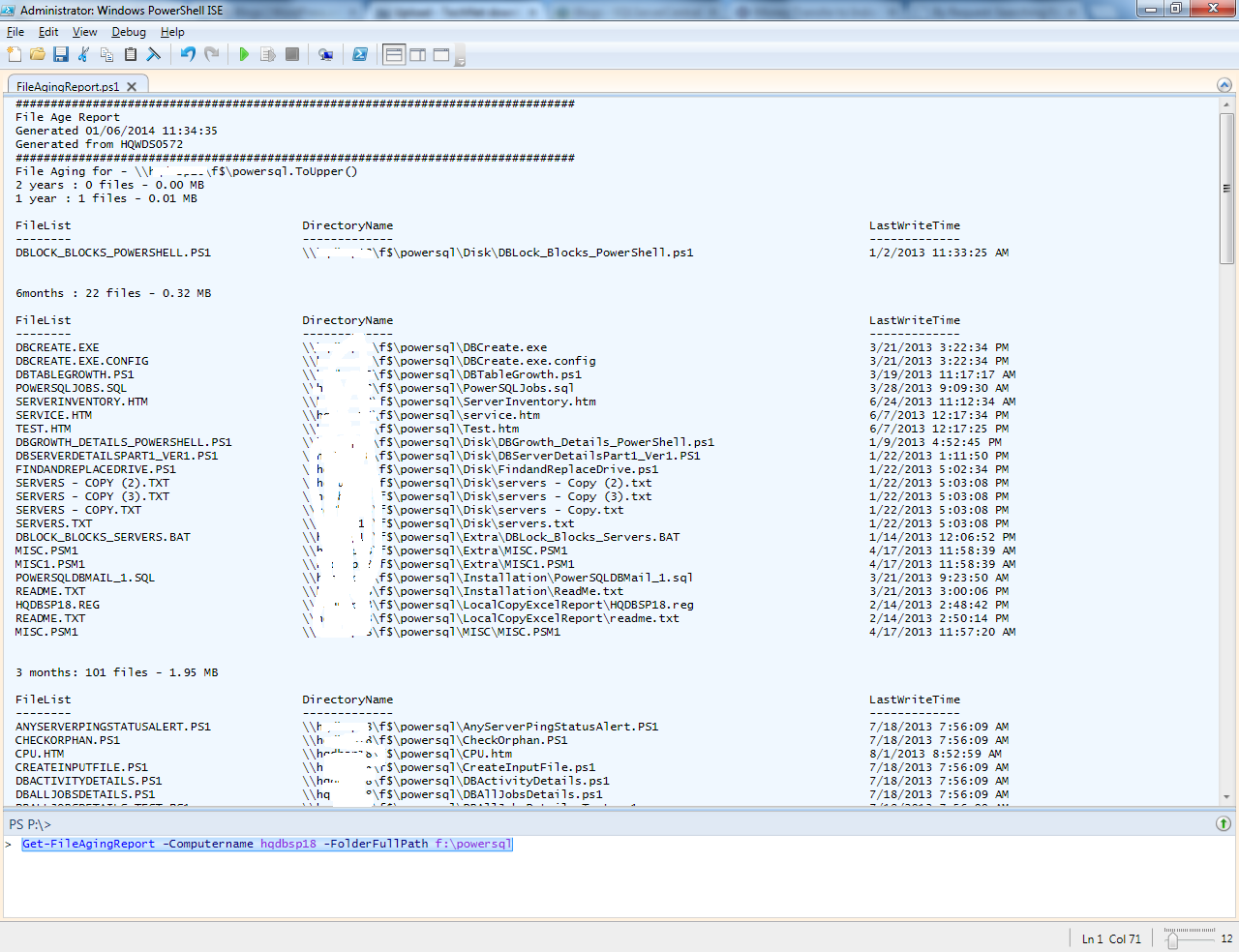Image resolution: width=1239 pixels, height=952 pixels.
Task: Click the green arrow command pane toggle
Action: point(1224,823)
